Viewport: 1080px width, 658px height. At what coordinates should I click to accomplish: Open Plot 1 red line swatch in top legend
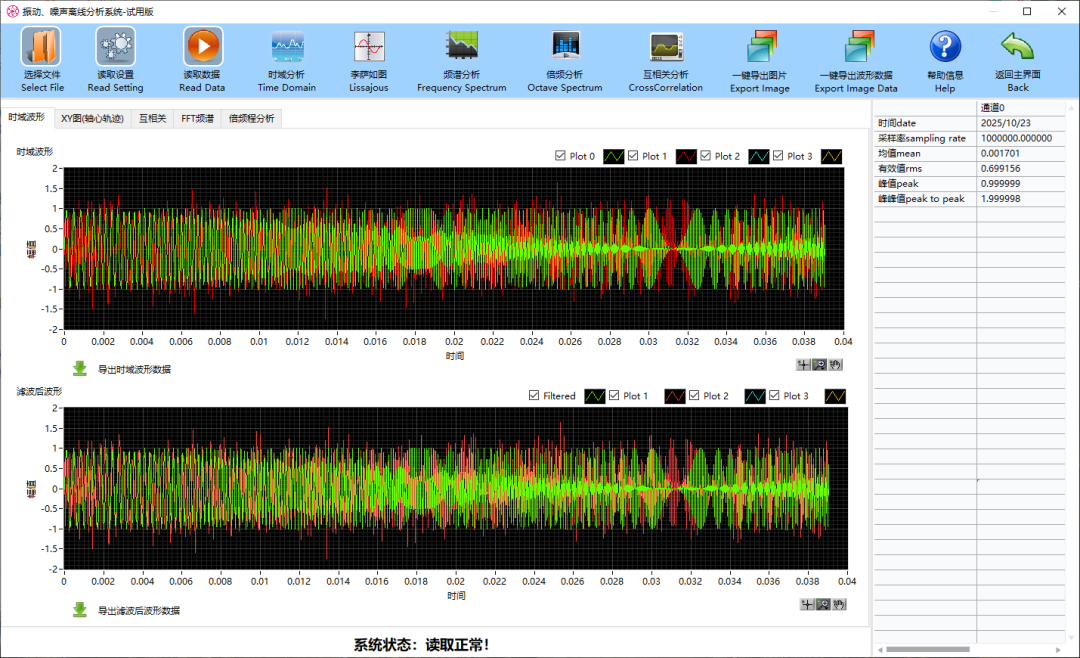(x=686, y=156)
